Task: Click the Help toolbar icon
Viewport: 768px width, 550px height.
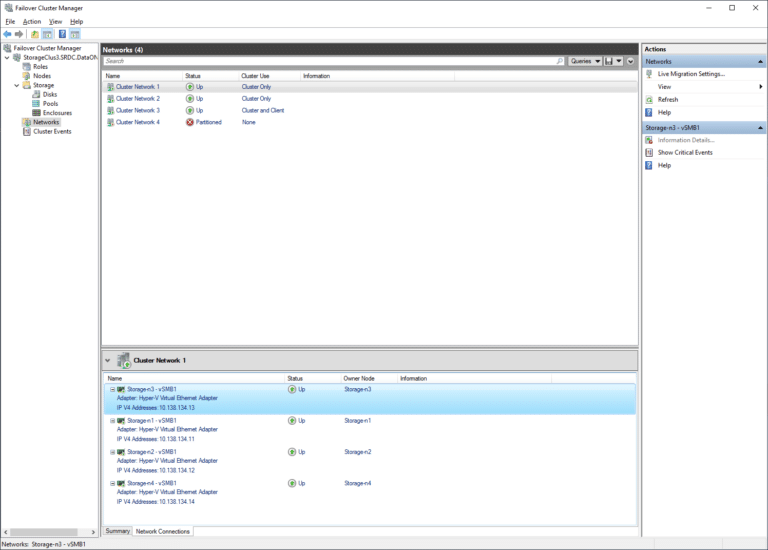Action: point(62,34)
